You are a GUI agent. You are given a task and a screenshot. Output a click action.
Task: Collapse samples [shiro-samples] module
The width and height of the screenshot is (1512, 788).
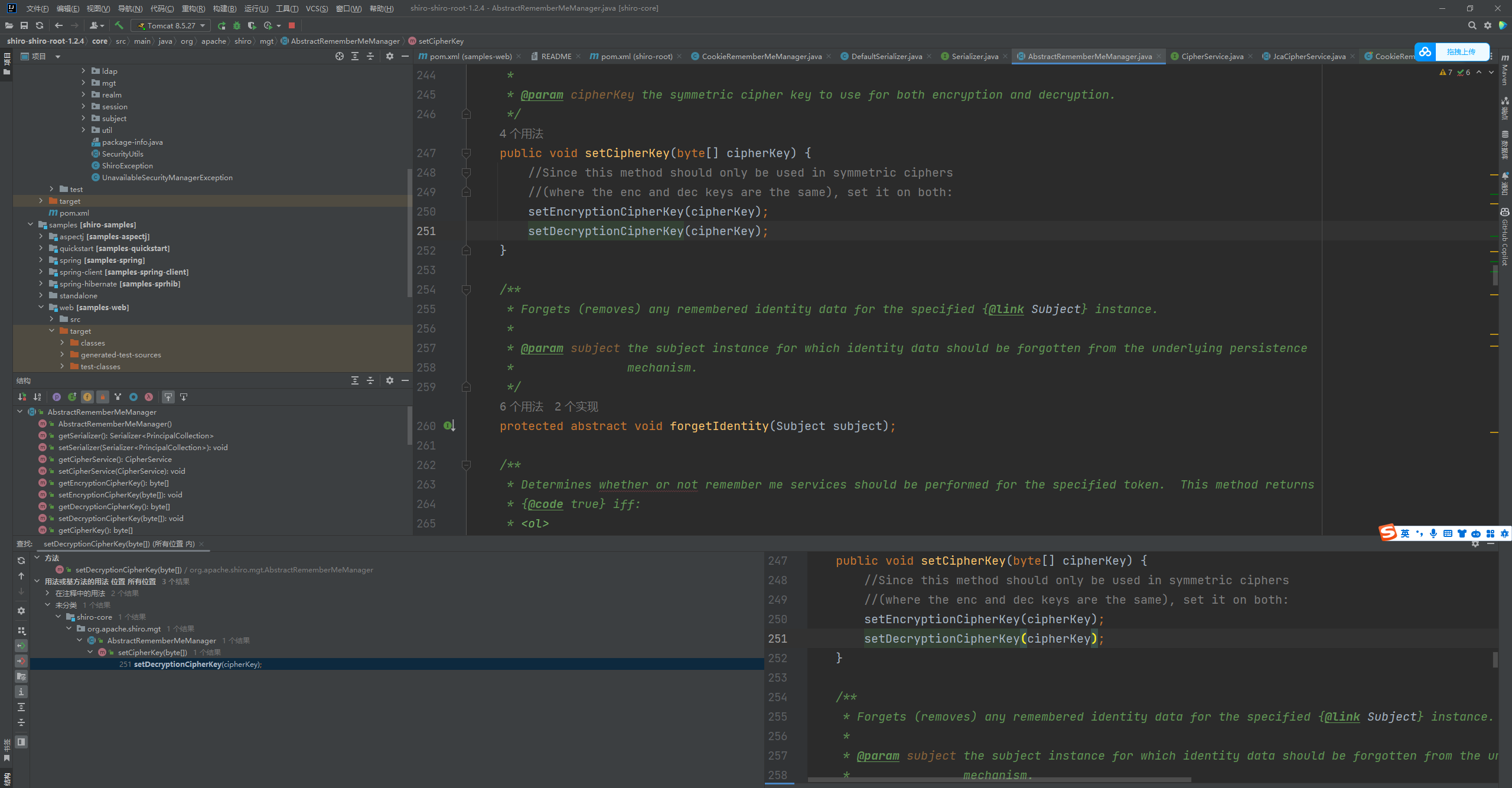coord(30,224)
